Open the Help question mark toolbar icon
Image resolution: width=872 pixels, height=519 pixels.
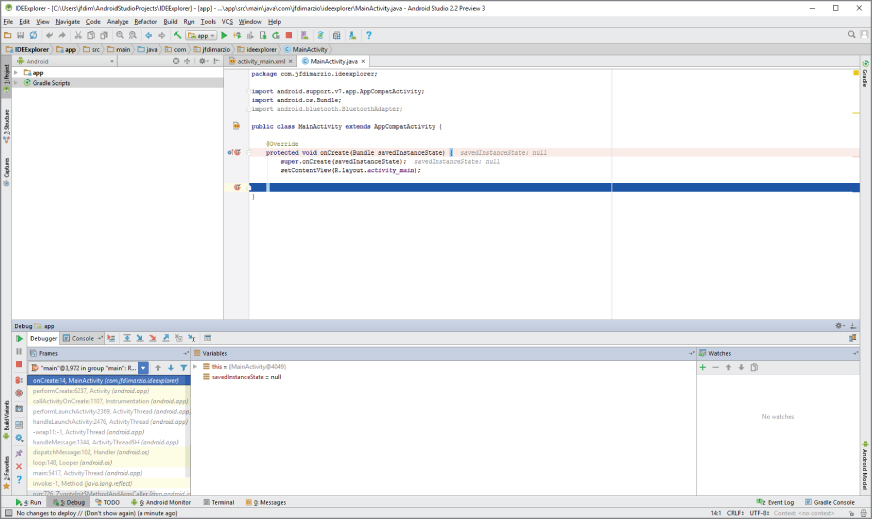368,35
